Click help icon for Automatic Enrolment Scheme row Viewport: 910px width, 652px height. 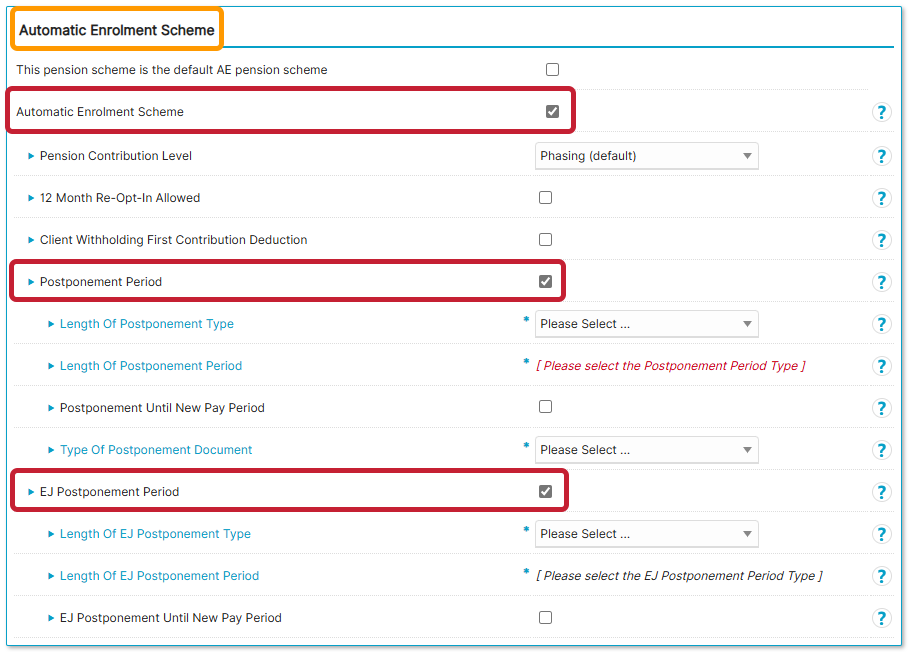click(x=881, y=112)
